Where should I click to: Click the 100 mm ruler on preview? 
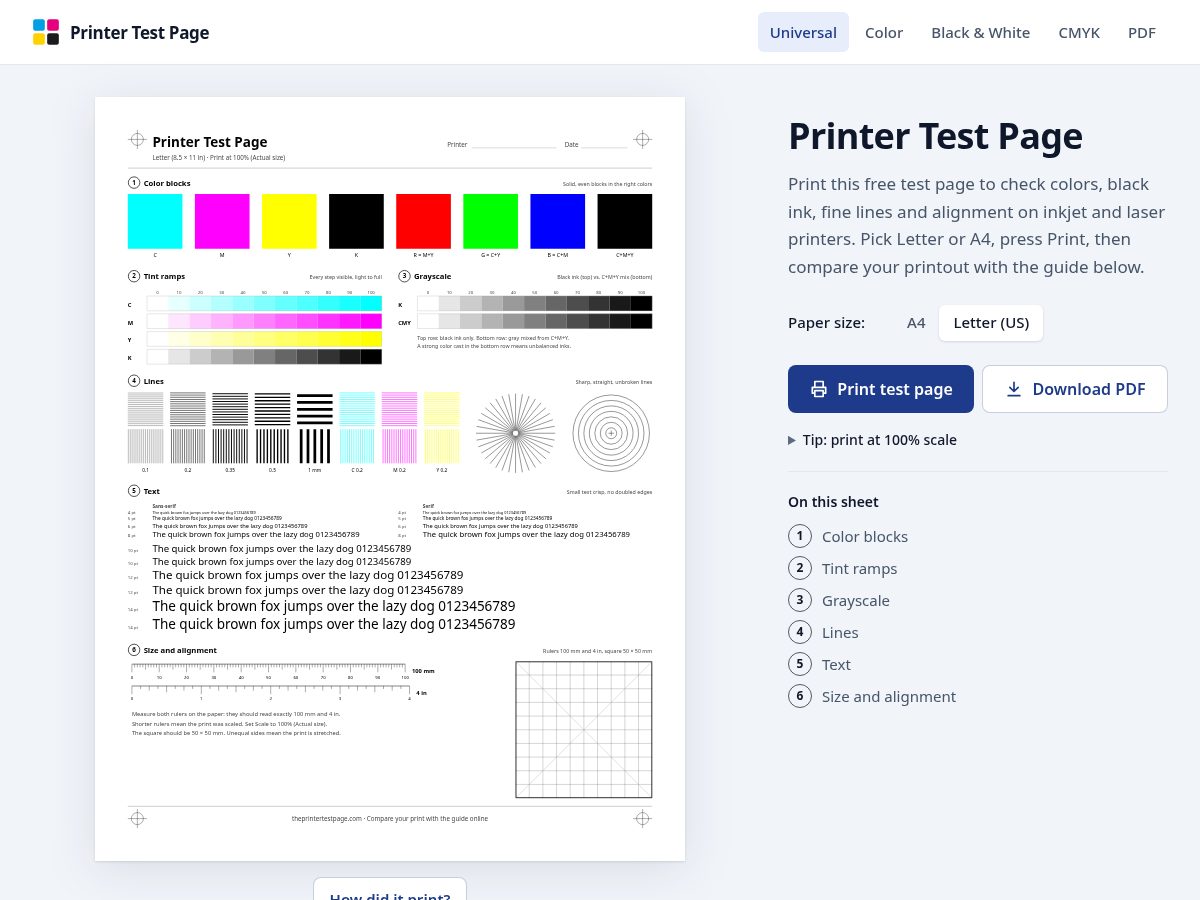click(x=269, y=670)
